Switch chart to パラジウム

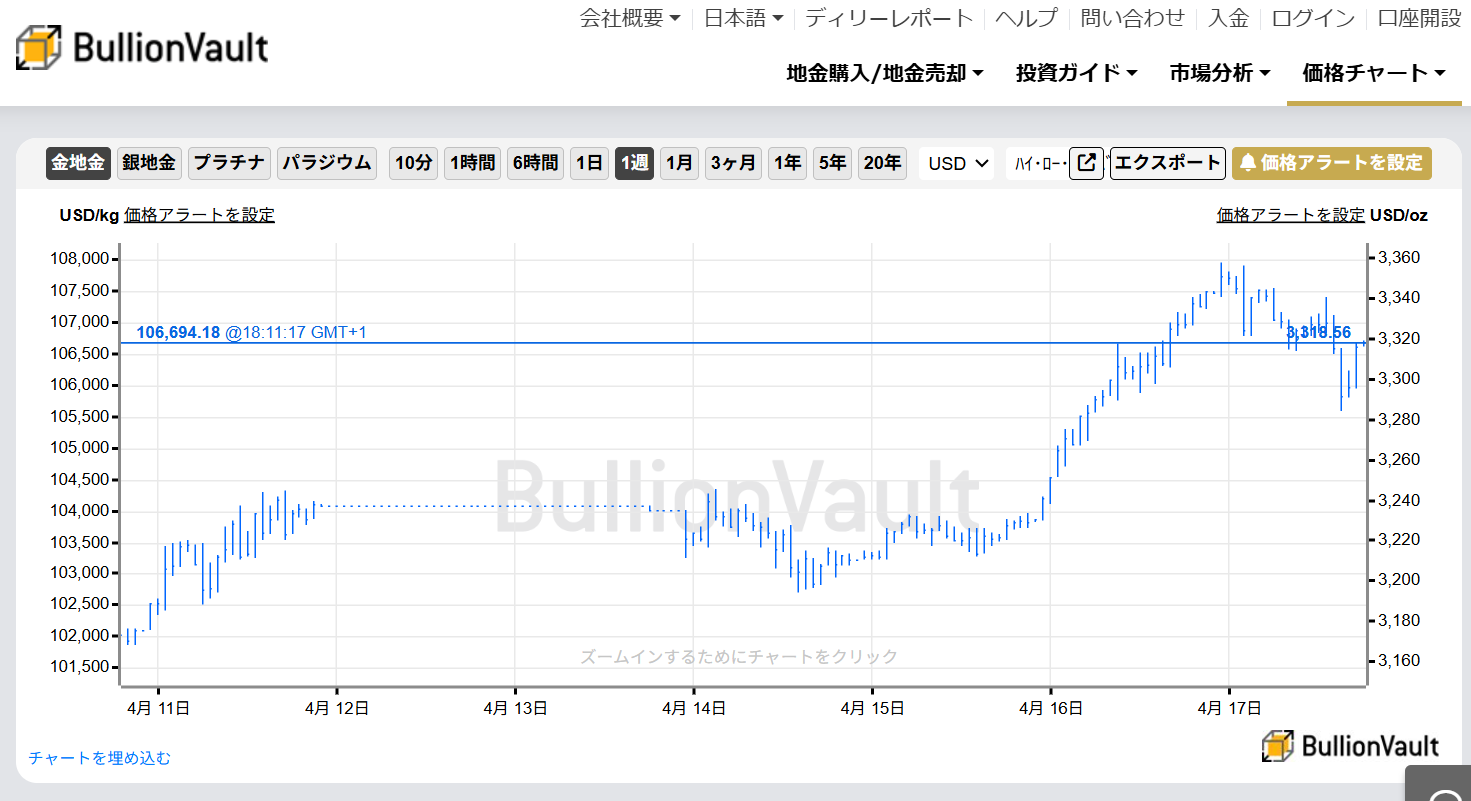click(327, 163)
